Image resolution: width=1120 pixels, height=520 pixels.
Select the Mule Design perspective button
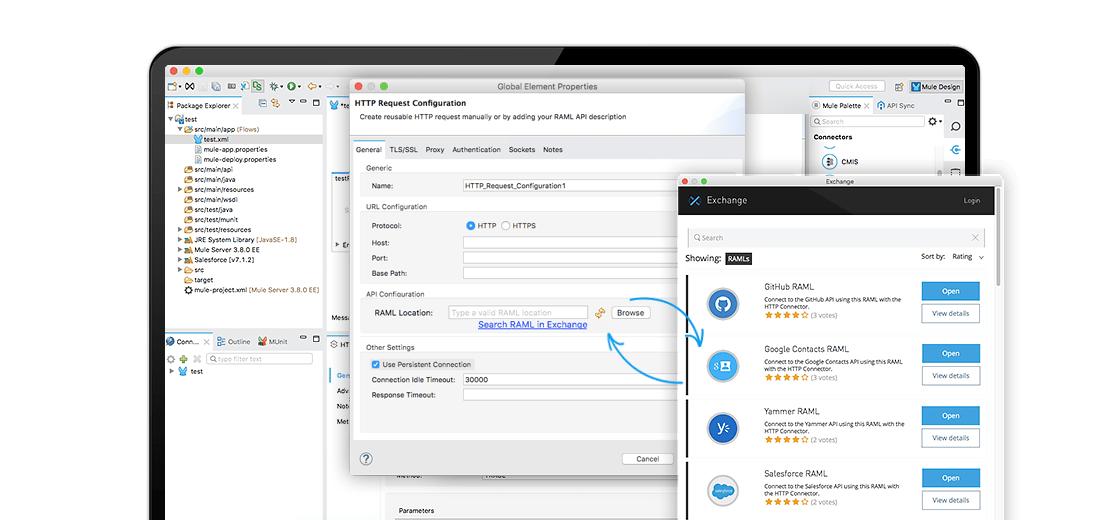pyautogui.click(x=936, y=87)
